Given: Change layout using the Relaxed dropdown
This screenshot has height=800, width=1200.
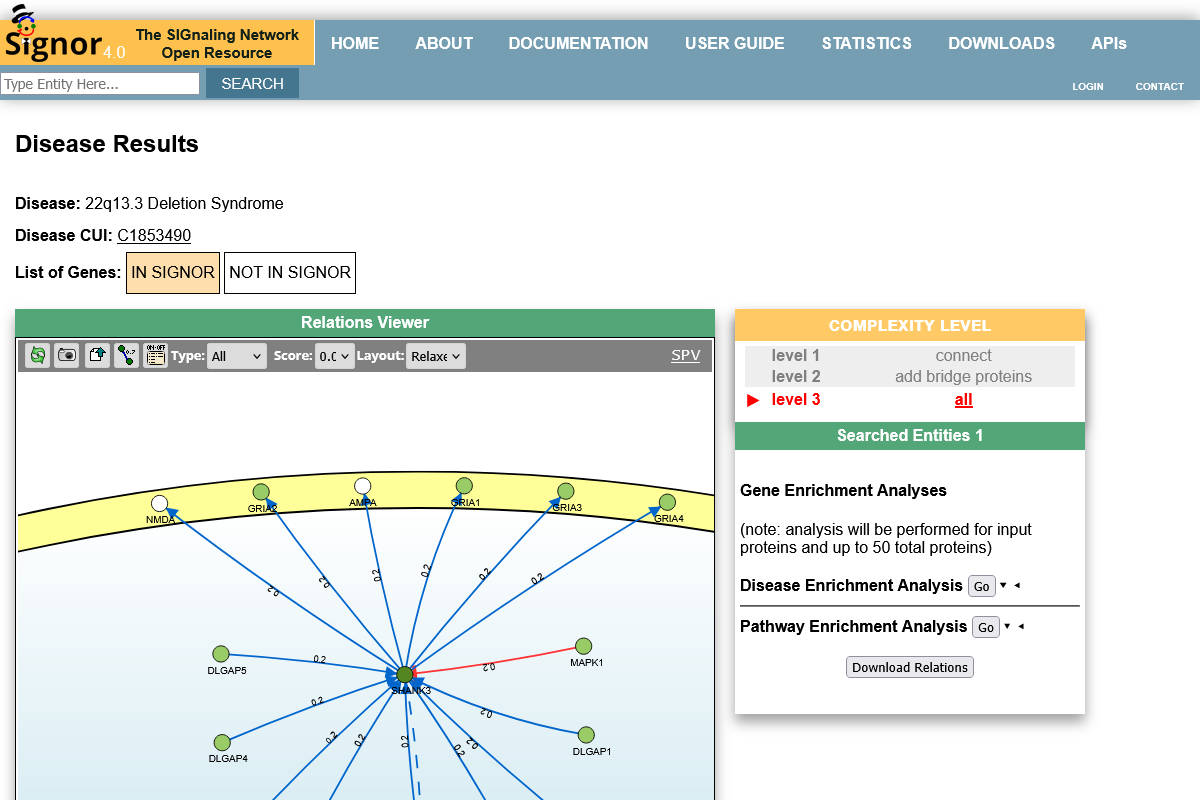Looking at the screenshot, I should [x=435, y=355].
